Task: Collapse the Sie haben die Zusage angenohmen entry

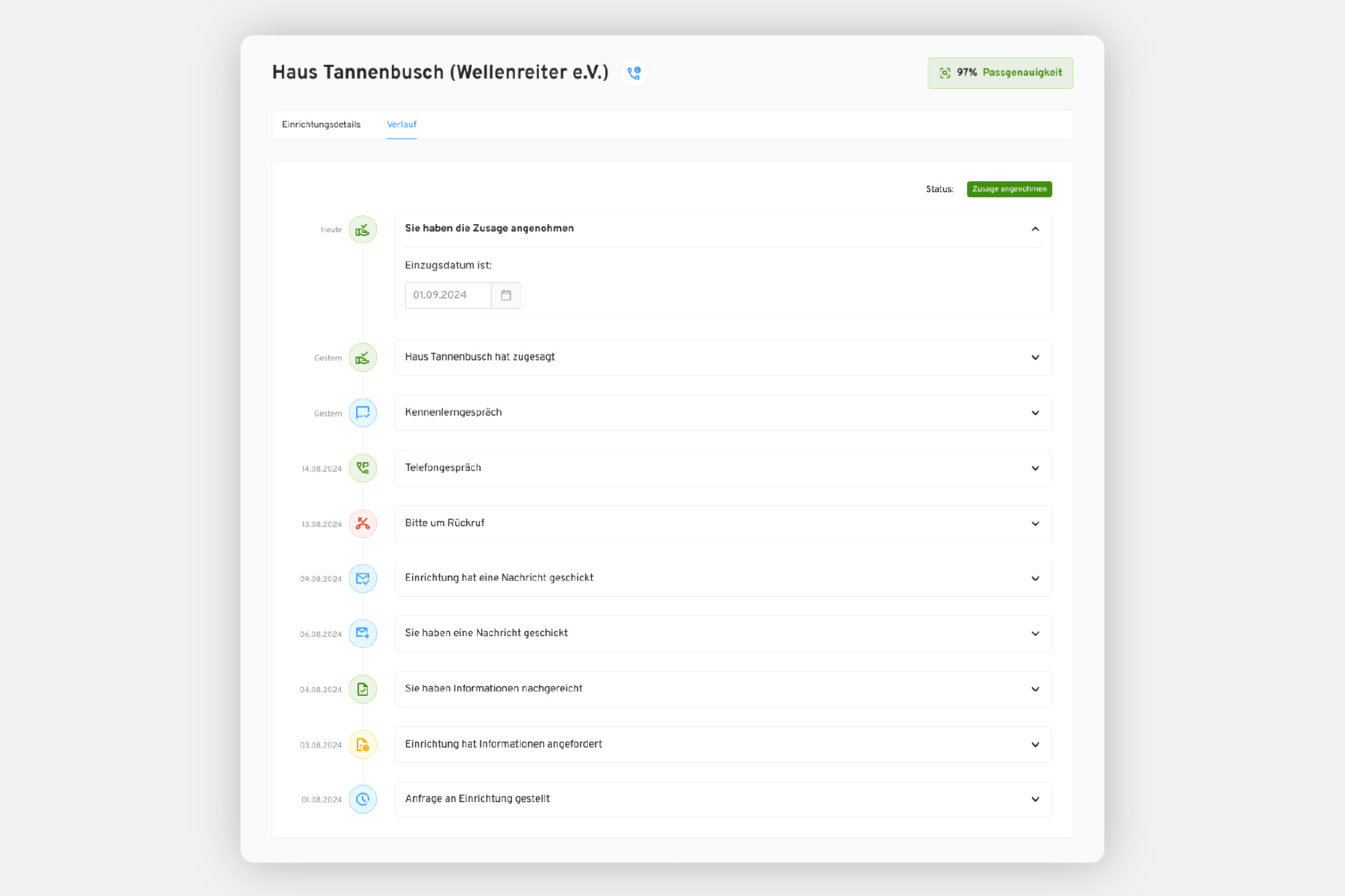Action: tap(1035, 229)
